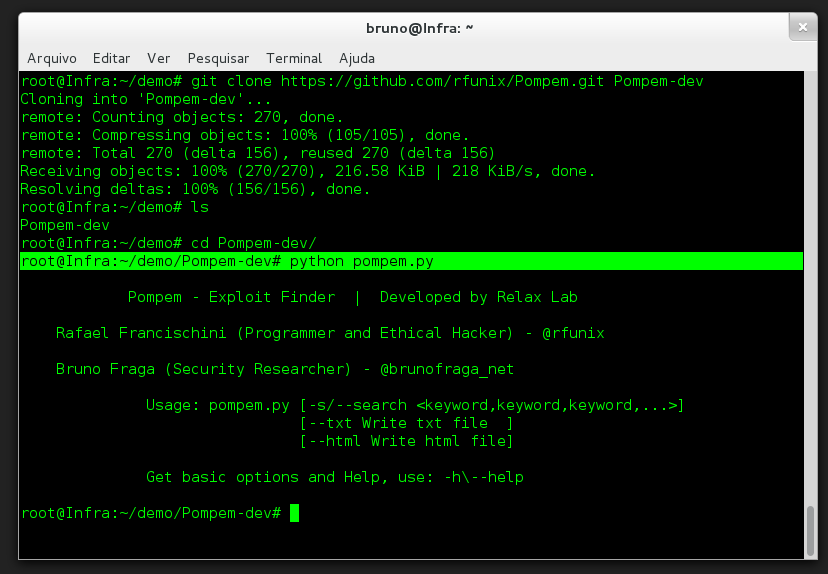
Task: Click the @brunofraga_net handle
Action: coord(447,369)
